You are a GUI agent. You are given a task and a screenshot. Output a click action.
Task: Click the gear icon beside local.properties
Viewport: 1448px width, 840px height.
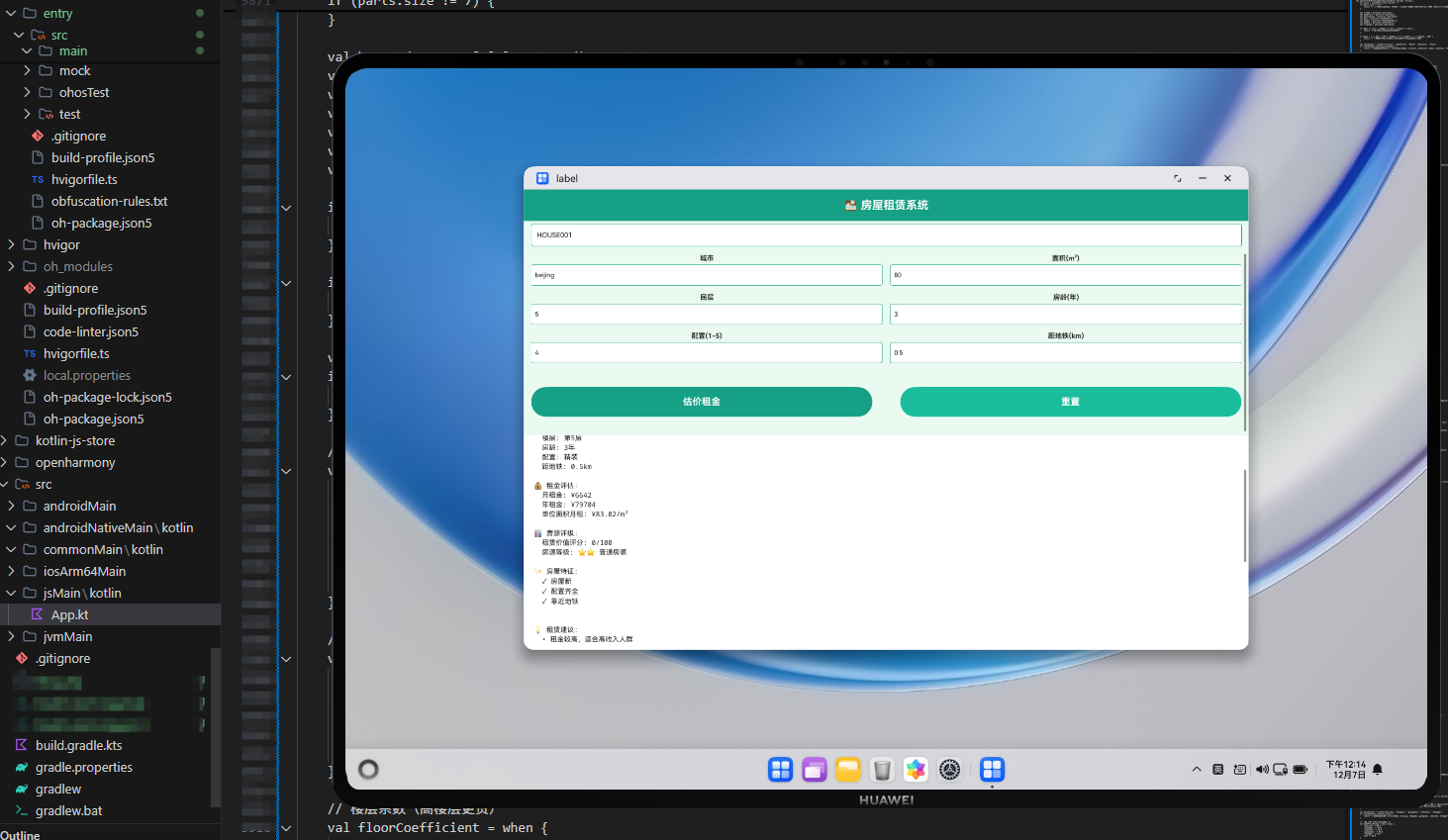tap(30, 375)
